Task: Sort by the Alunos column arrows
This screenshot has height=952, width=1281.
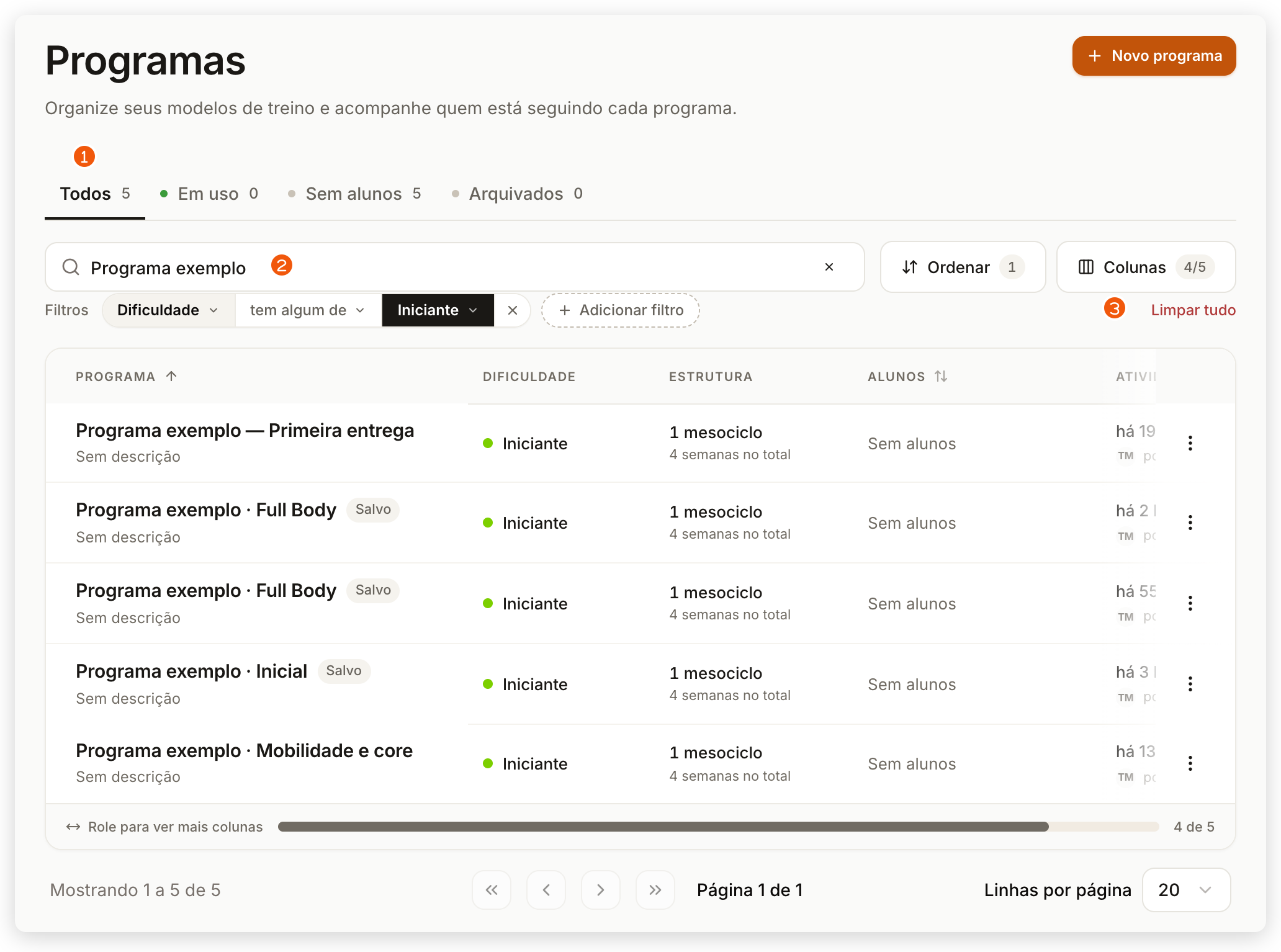Action: pyautogui.click(x=941, y=376)
